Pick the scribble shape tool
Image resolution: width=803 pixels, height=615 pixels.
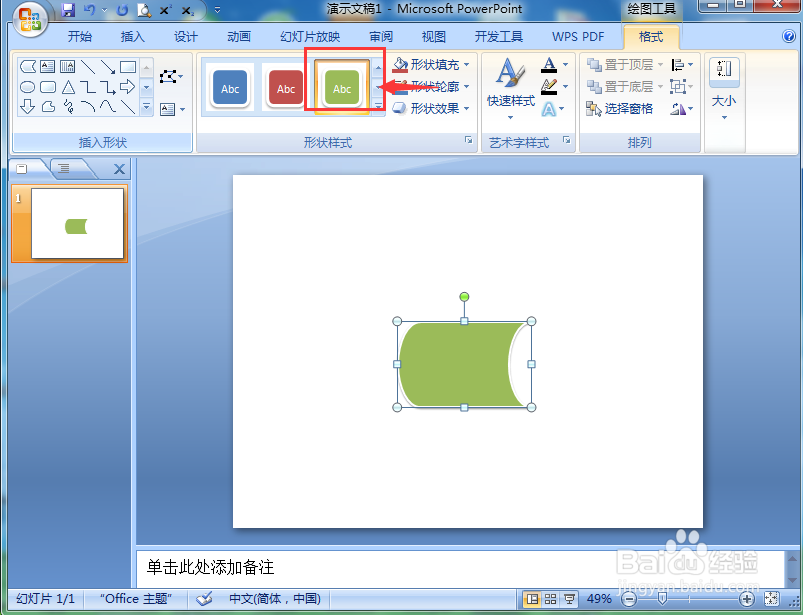pos(68,107)
